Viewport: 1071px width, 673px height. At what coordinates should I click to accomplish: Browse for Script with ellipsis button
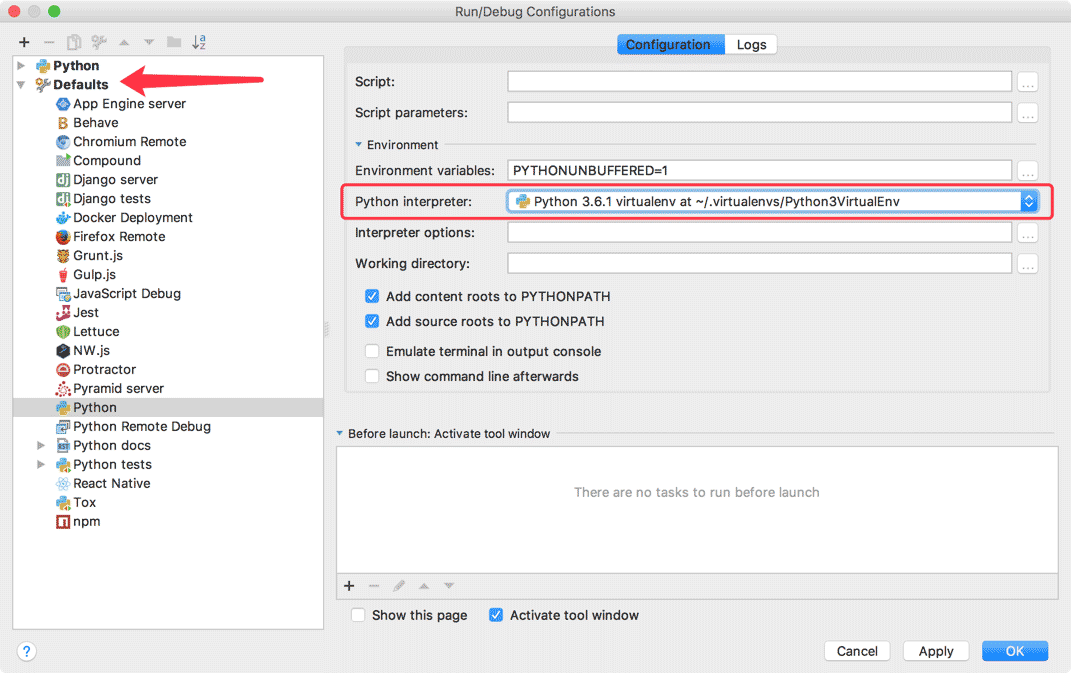[x=1027, y=82]
